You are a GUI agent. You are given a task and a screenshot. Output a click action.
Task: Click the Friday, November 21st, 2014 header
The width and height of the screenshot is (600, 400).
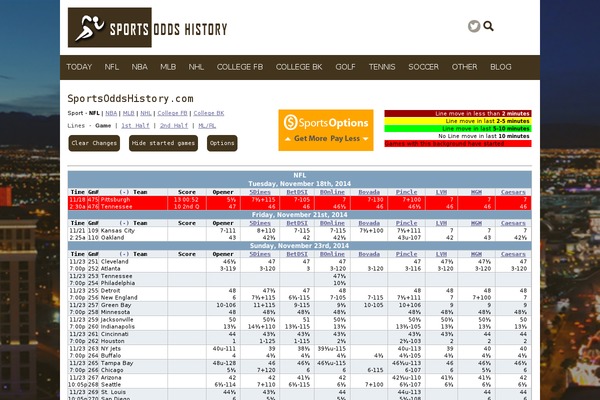pos(300,215)
